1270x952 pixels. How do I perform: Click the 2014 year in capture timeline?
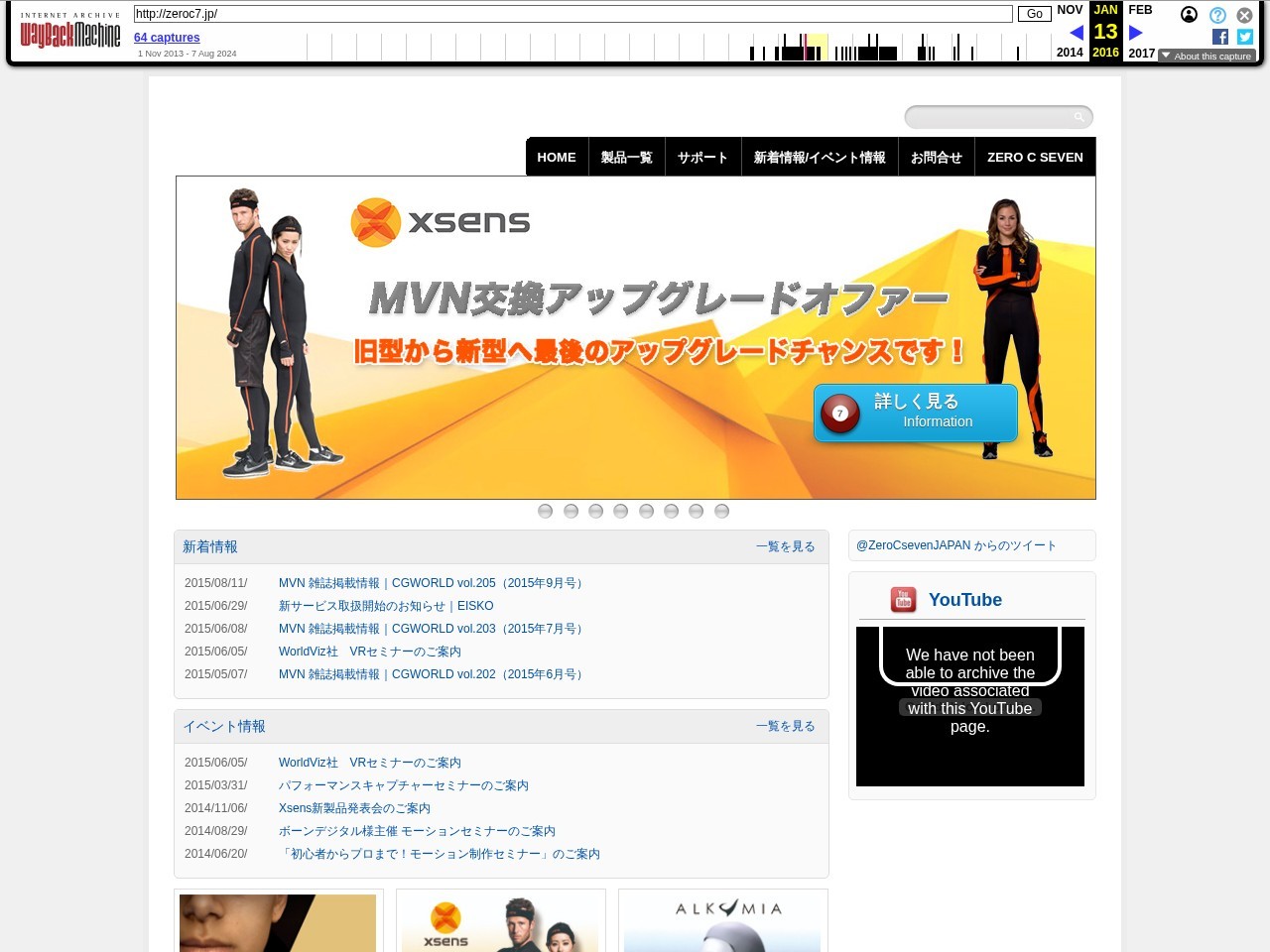[x=1070, y=53]
